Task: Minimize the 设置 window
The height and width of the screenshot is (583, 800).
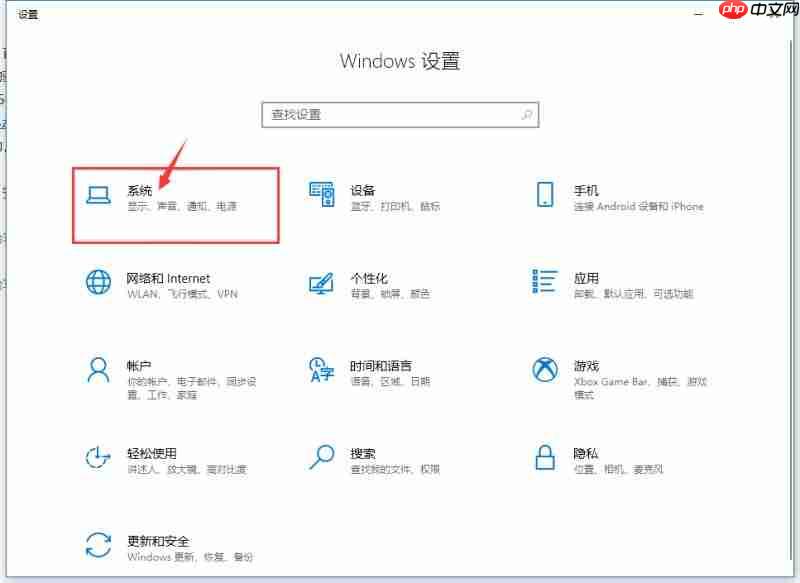Action: [699, 14]
